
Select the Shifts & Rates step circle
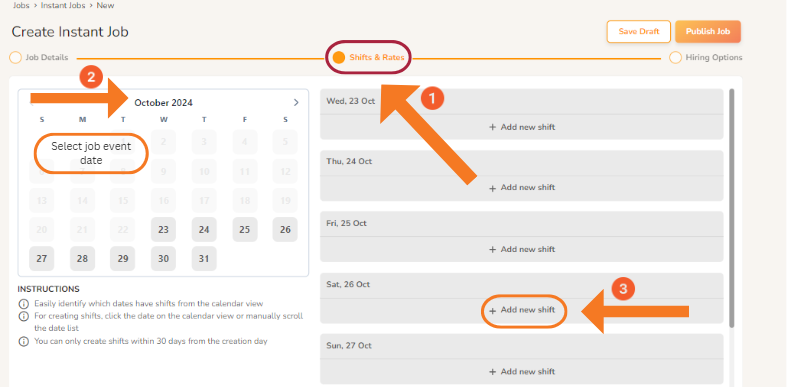[x=339, y=58]
